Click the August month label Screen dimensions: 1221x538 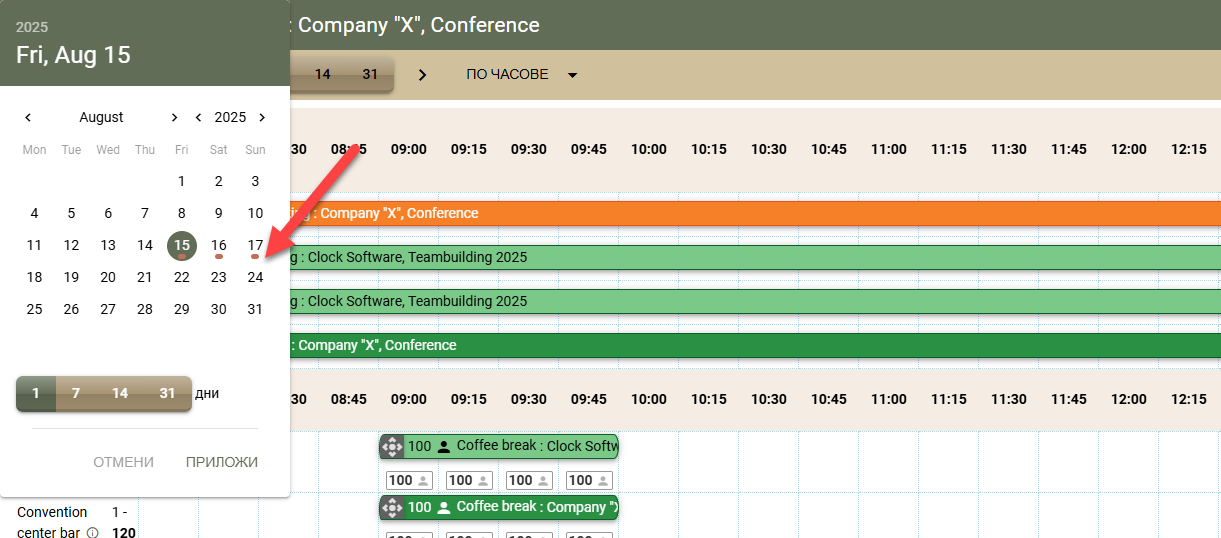[x=101, y=117]
